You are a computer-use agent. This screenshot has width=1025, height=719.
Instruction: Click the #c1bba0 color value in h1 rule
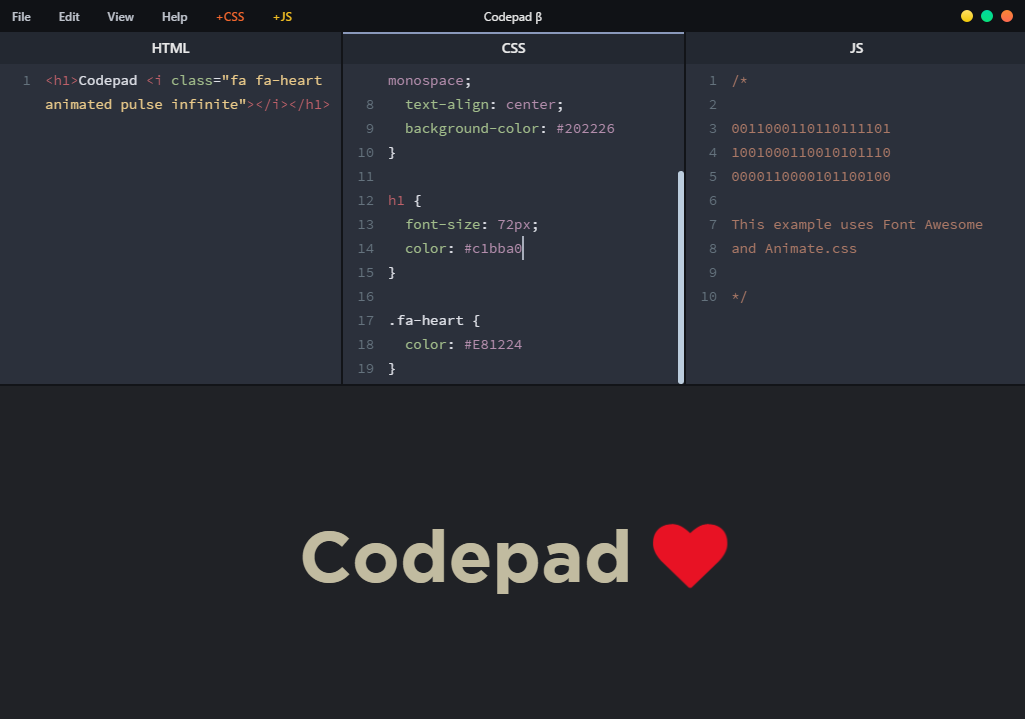click(x=493, y=248)
